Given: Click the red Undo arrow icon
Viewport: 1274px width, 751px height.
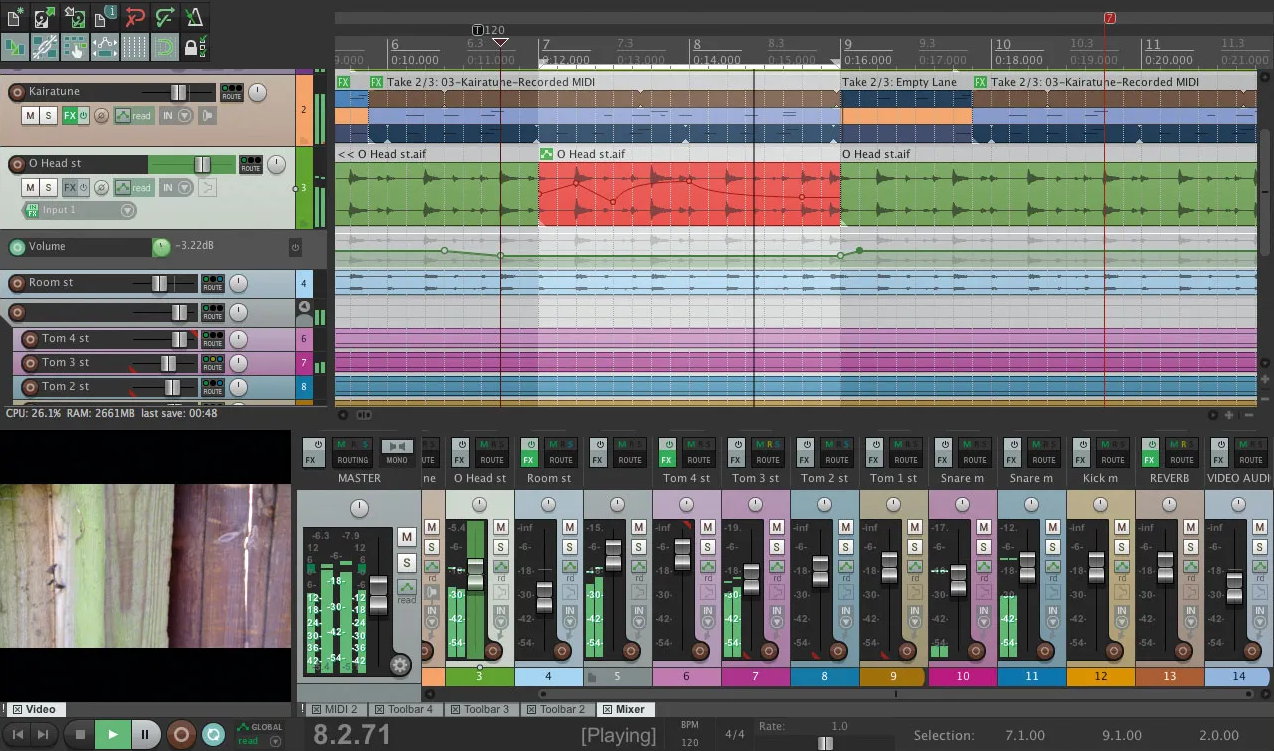Looking at the screenshot, I should point(135,17).
